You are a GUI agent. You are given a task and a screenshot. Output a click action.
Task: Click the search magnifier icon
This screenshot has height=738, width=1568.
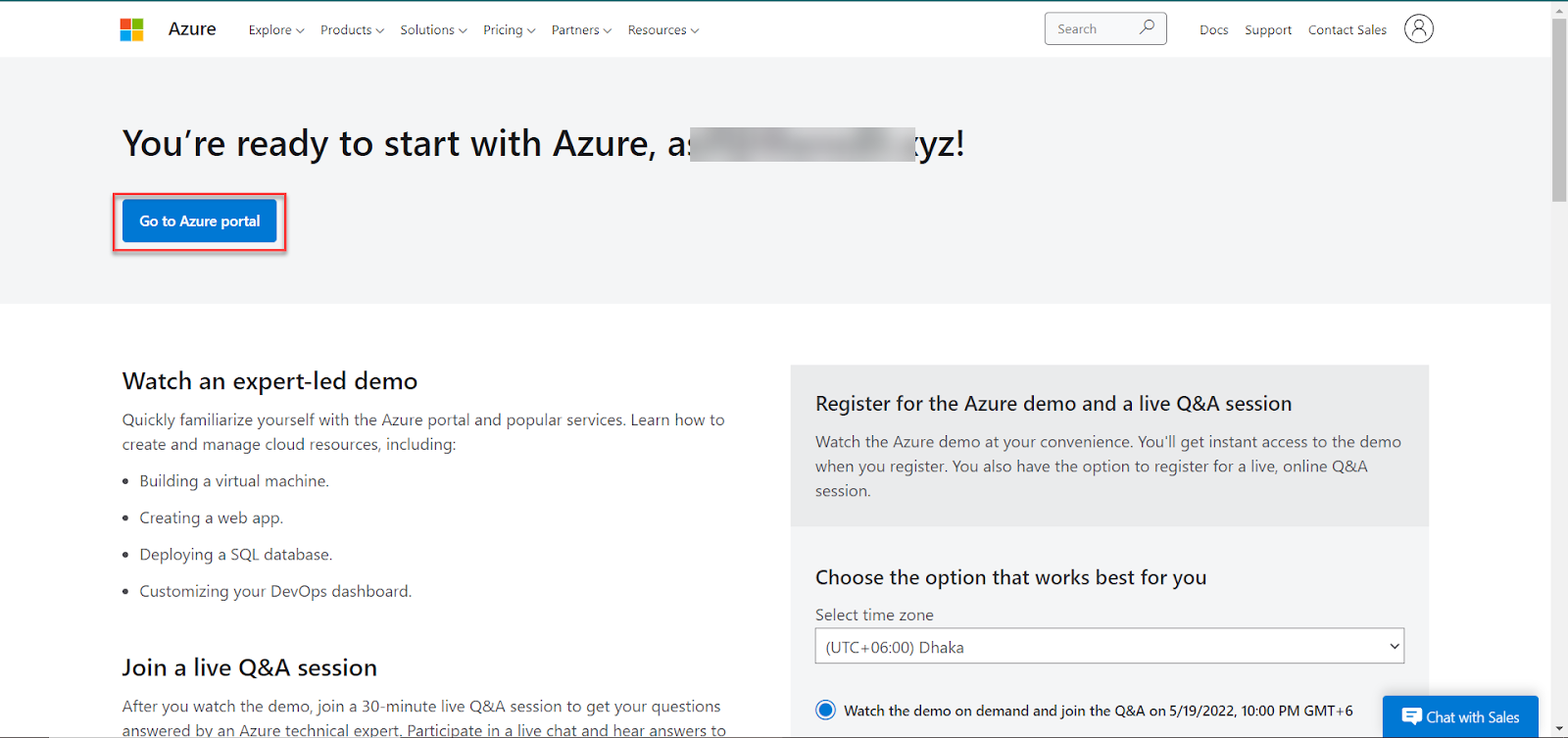point(1147,27)
